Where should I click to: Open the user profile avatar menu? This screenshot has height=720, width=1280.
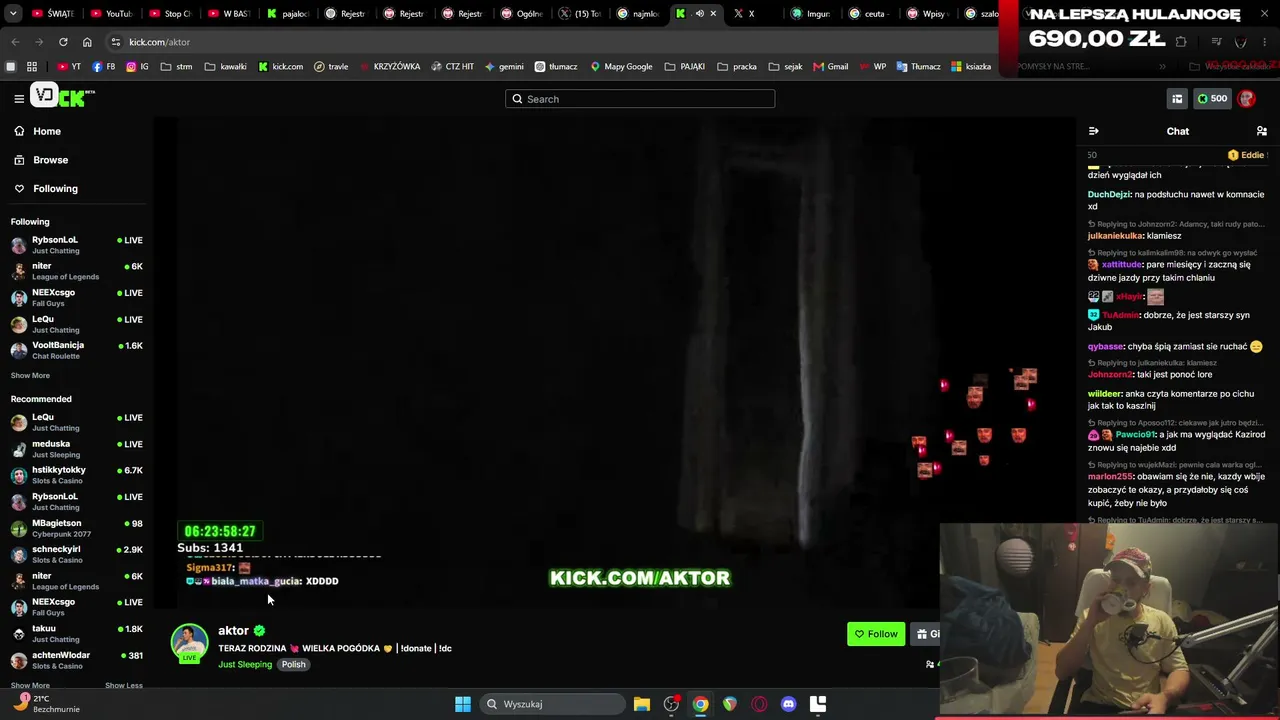[1246, 99]
